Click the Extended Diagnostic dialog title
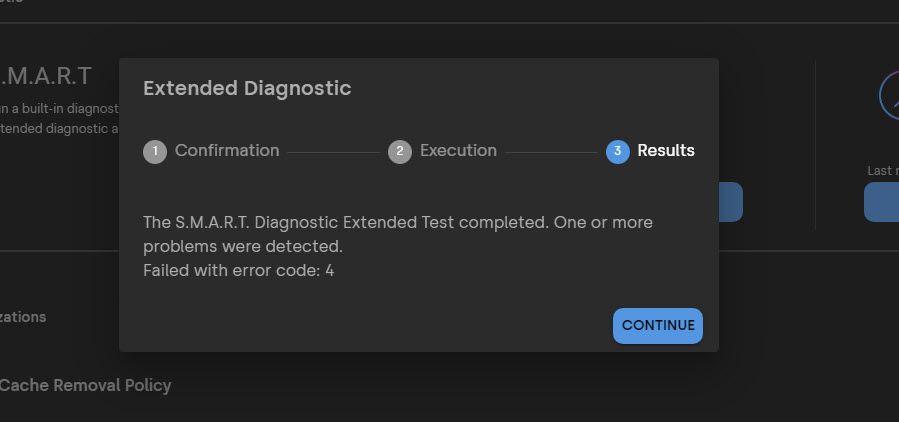899x422 pixels. coord(247,88)
